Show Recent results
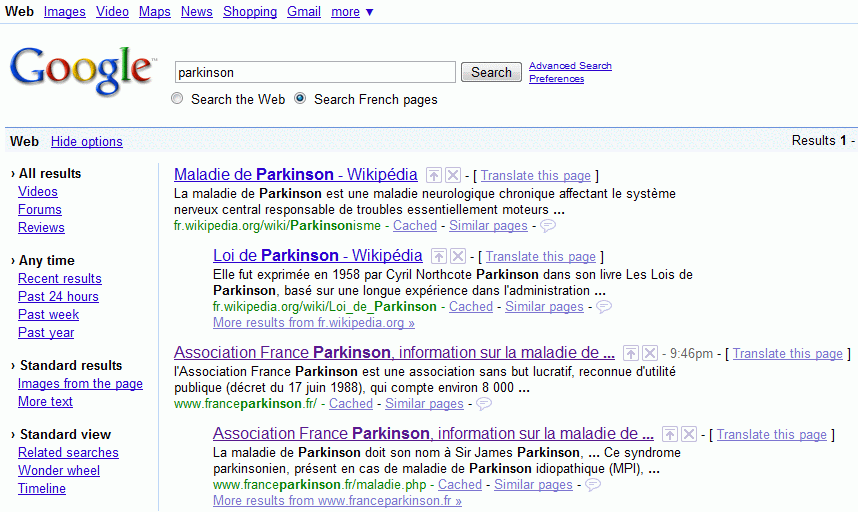 pyautogui.click(x=60, y=278)
